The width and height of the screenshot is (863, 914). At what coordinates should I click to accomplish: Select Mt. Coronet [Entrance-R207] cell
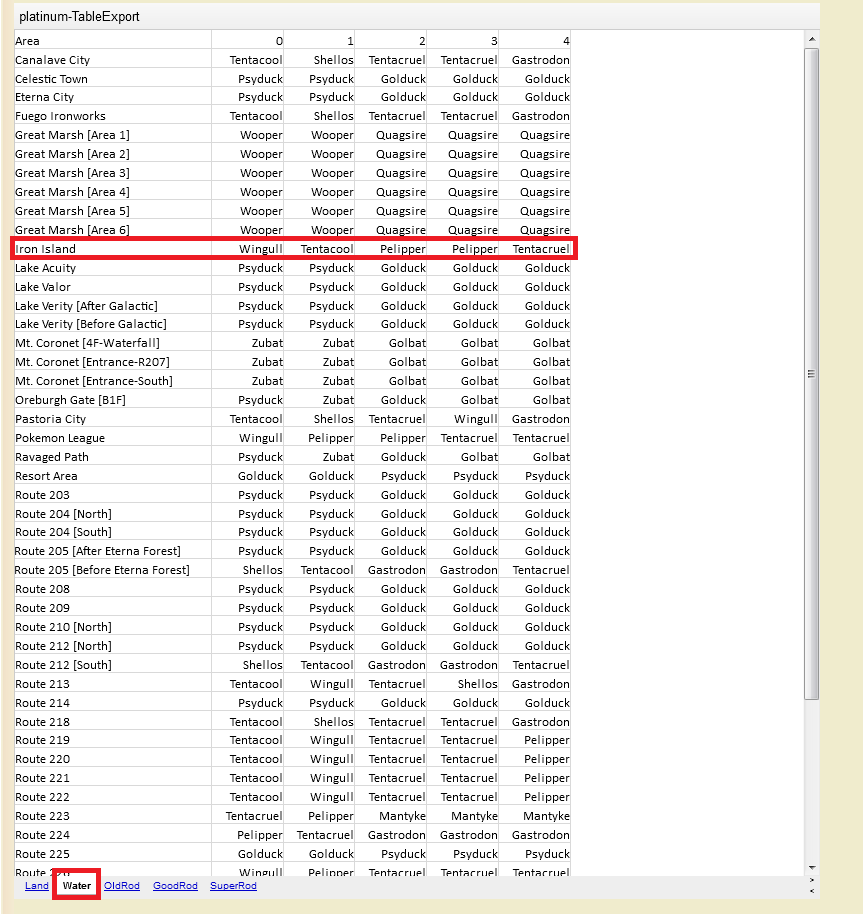[x=112, y=362]
